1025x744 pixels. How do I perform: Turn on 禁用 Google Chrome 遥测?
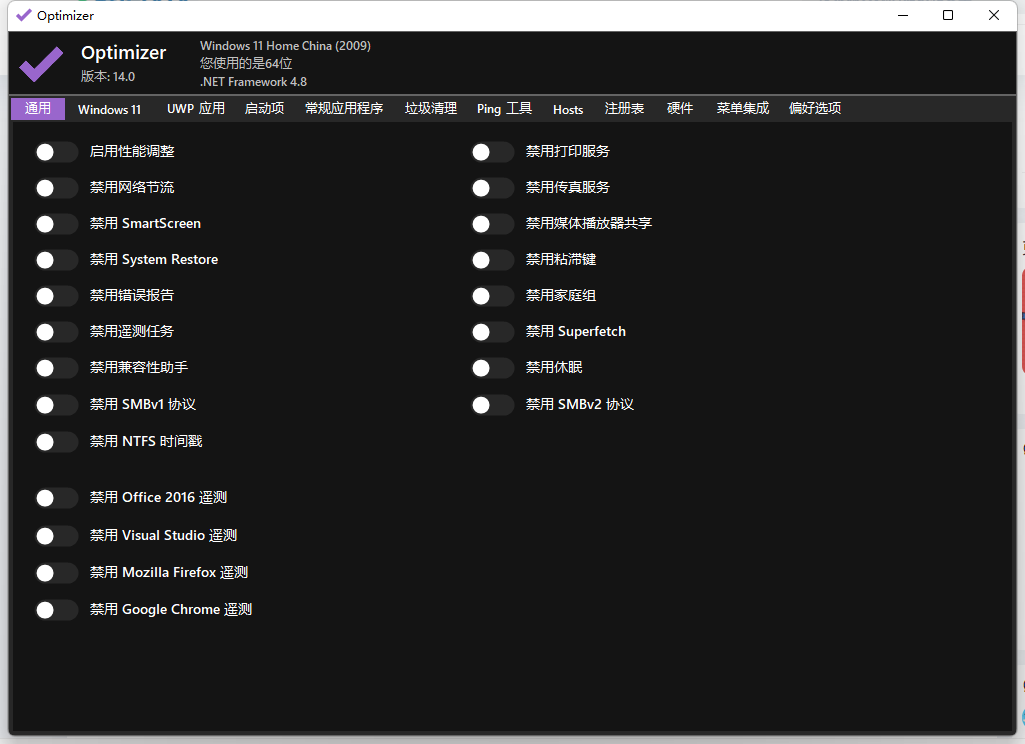pyautogui.click(x=56, y=608)
